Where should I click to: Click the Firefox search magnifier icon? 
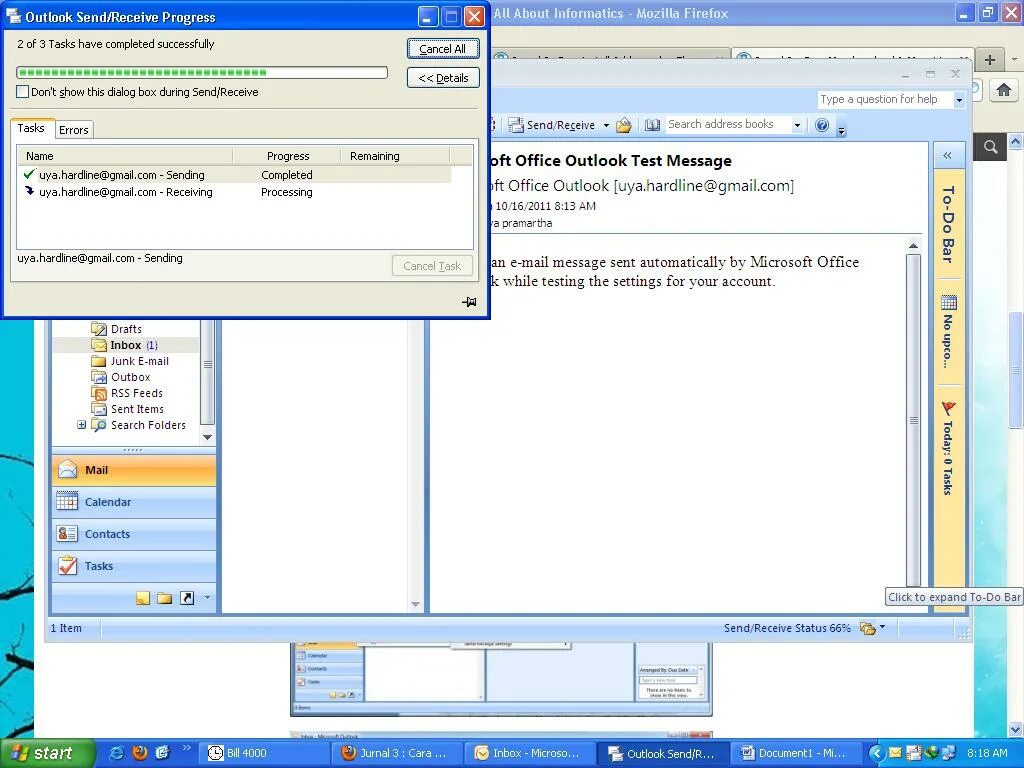[x=990, y=147]
